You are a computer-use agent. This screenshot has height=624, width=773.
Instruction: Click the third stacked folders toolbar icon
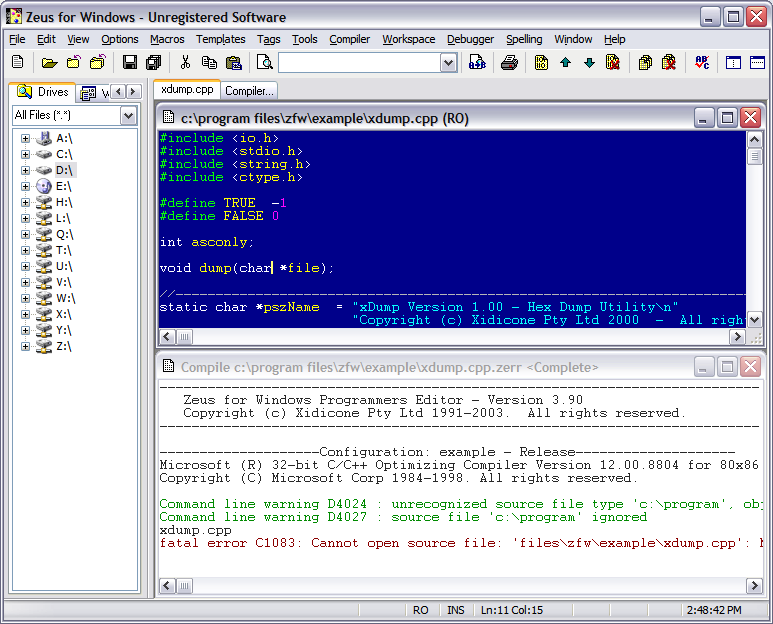(98, 62)
